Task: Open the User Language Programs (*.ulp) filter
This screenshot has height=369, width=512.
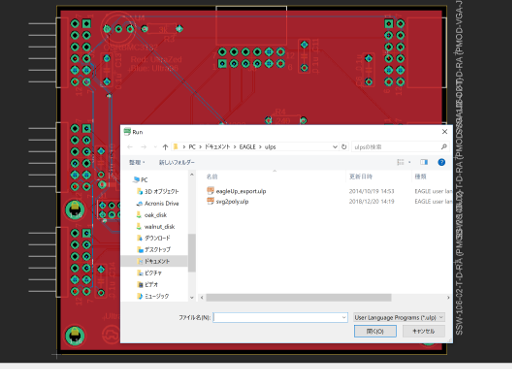Action: (x=399, y=317)
